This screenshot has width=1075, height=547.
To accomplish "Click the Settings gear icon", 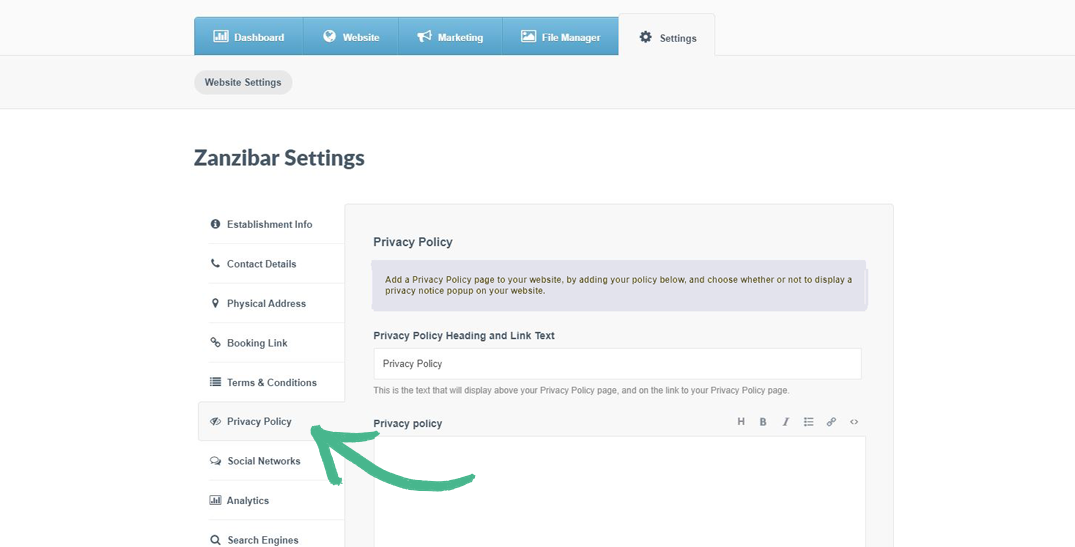I will tap(646, 37).
